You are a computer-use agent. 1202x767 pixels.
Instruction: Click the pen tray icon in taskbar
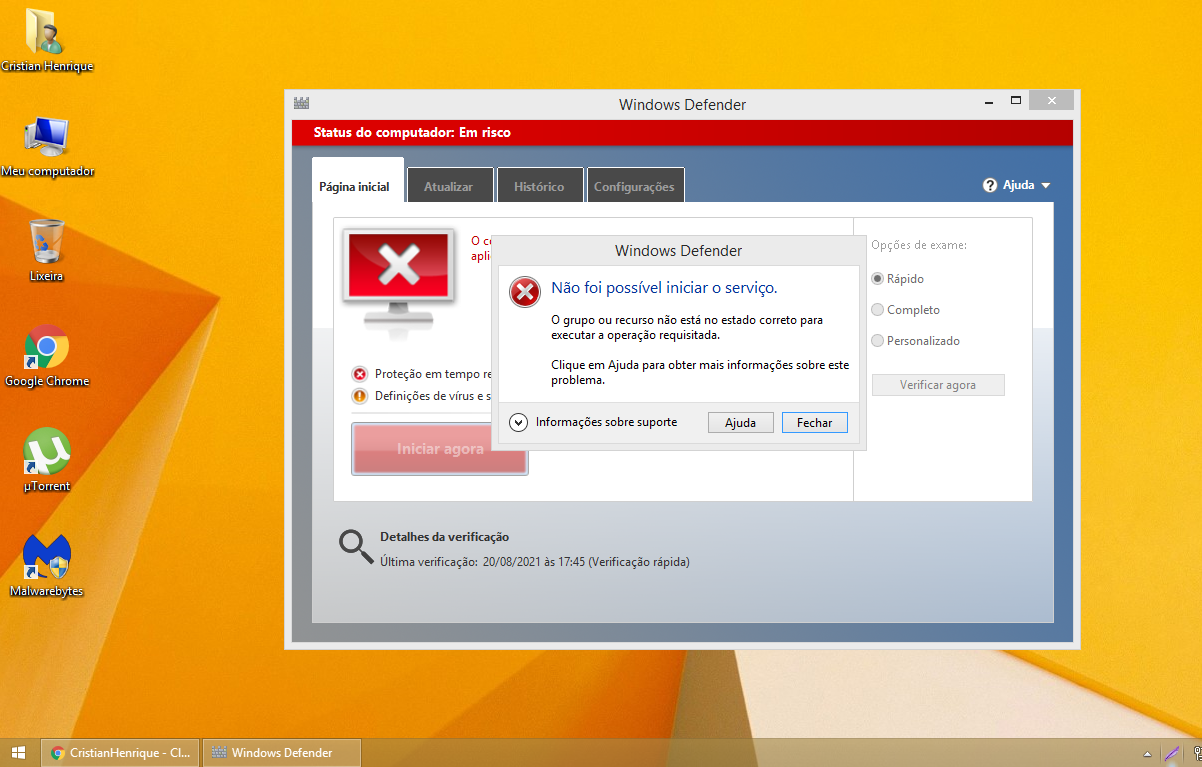(x=1173, y=753)
